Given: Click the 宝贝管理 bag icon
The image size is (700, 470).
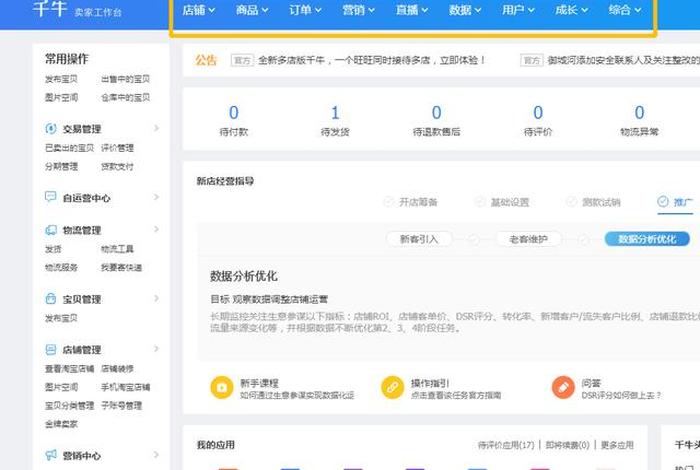Looking at the screenshot, I should coord(51,299).
